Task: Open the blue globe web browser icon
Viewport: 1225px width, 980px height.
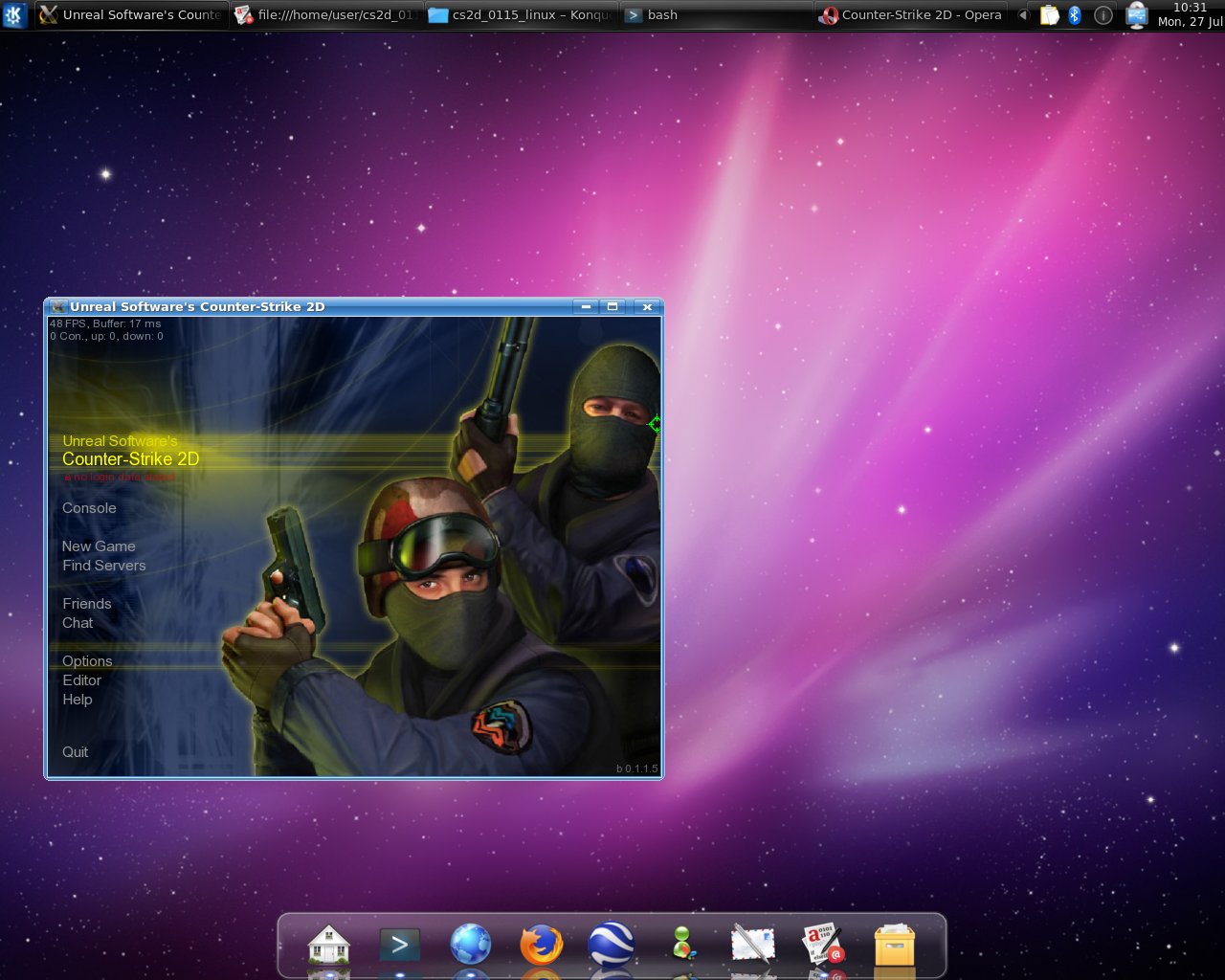Action: (470, 946)
